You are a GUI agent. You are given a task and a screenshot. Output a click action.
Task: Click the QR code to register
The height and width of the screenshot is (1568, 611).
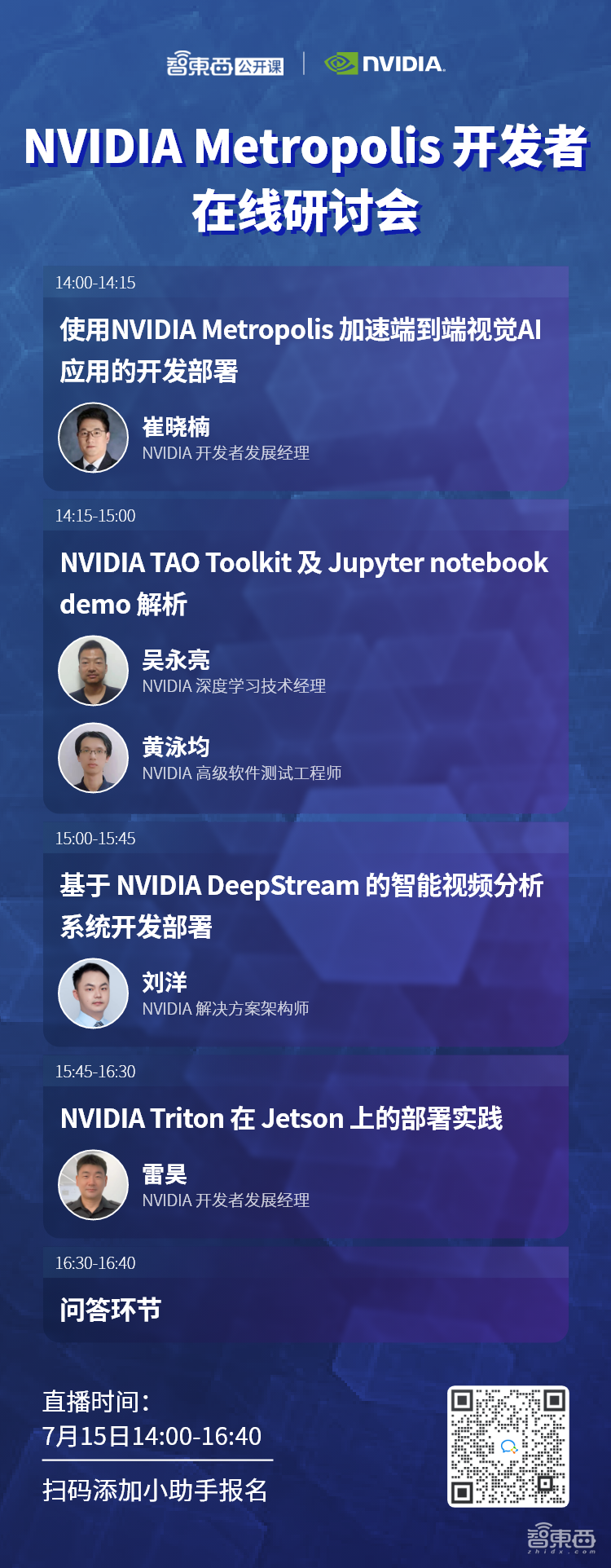click(x=508, y=1446)
